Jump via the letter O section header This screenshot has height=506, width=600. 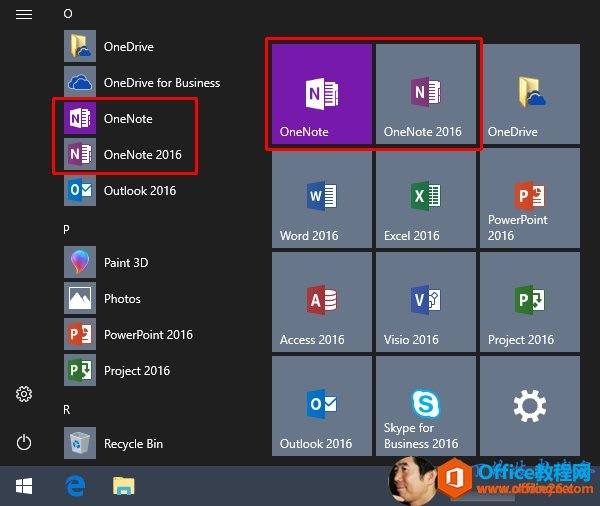coord(68,14)
